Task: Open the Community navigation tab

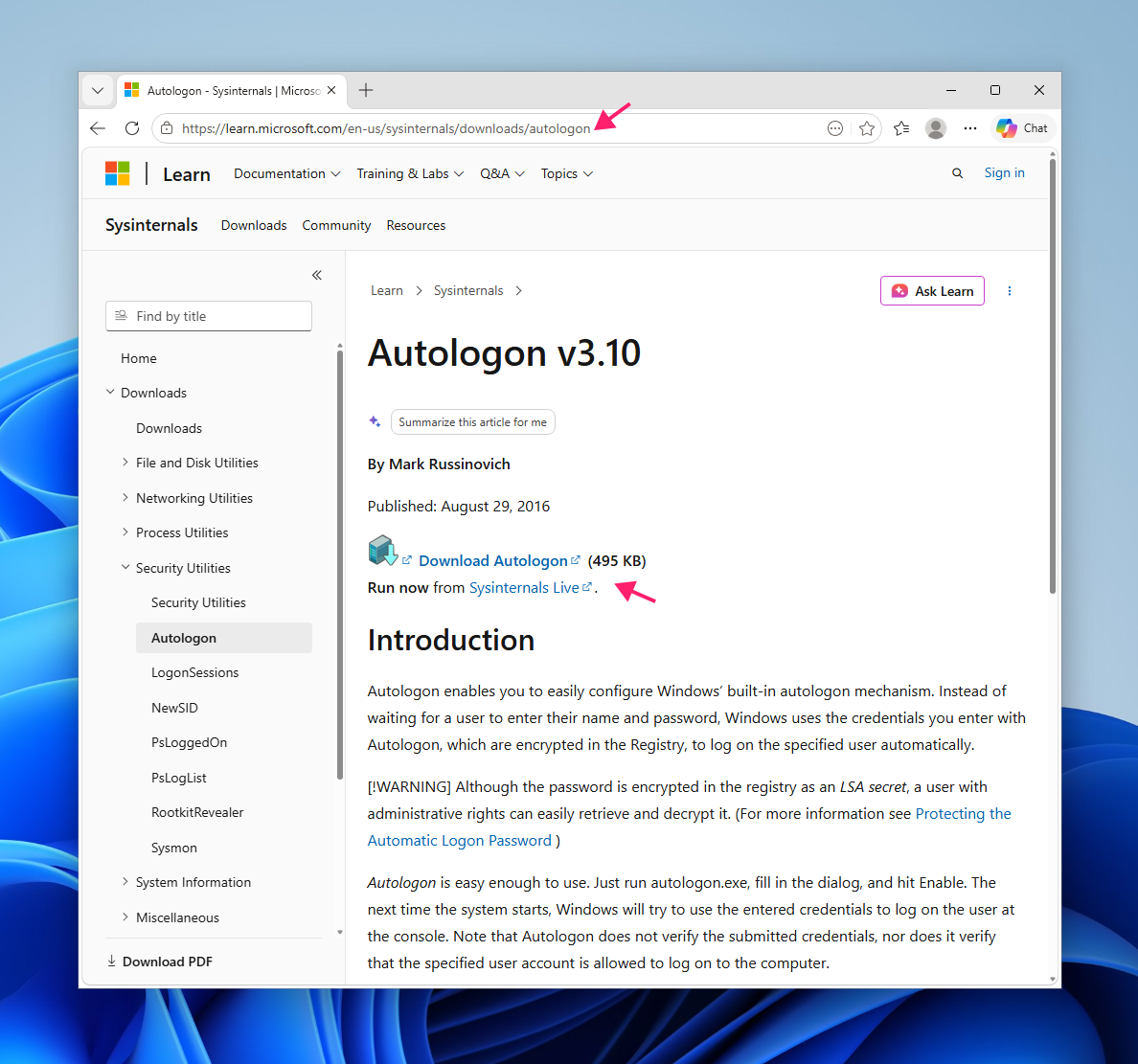Action: click(x=336, y=225)
